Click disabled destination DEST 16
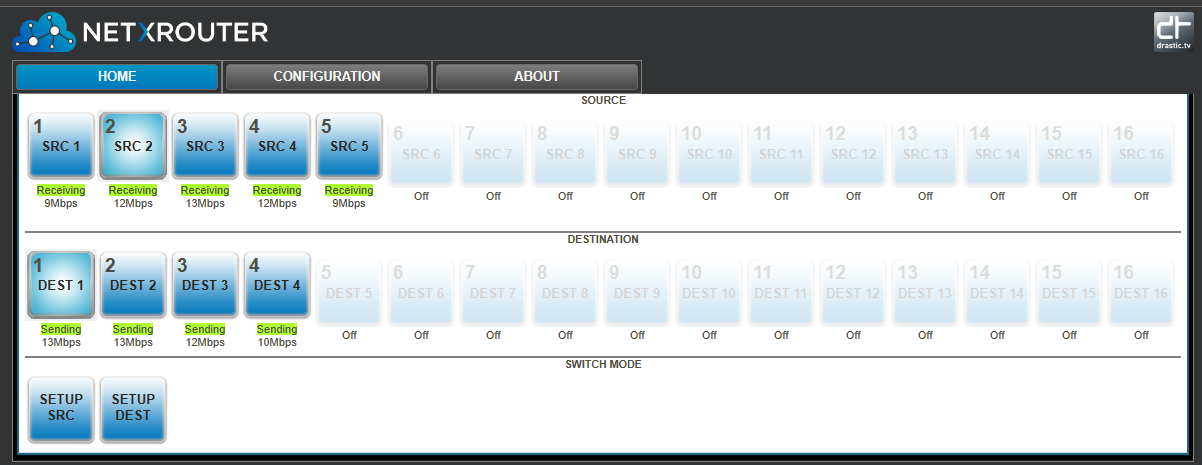1202x465 pixels. coord(1141,292)
